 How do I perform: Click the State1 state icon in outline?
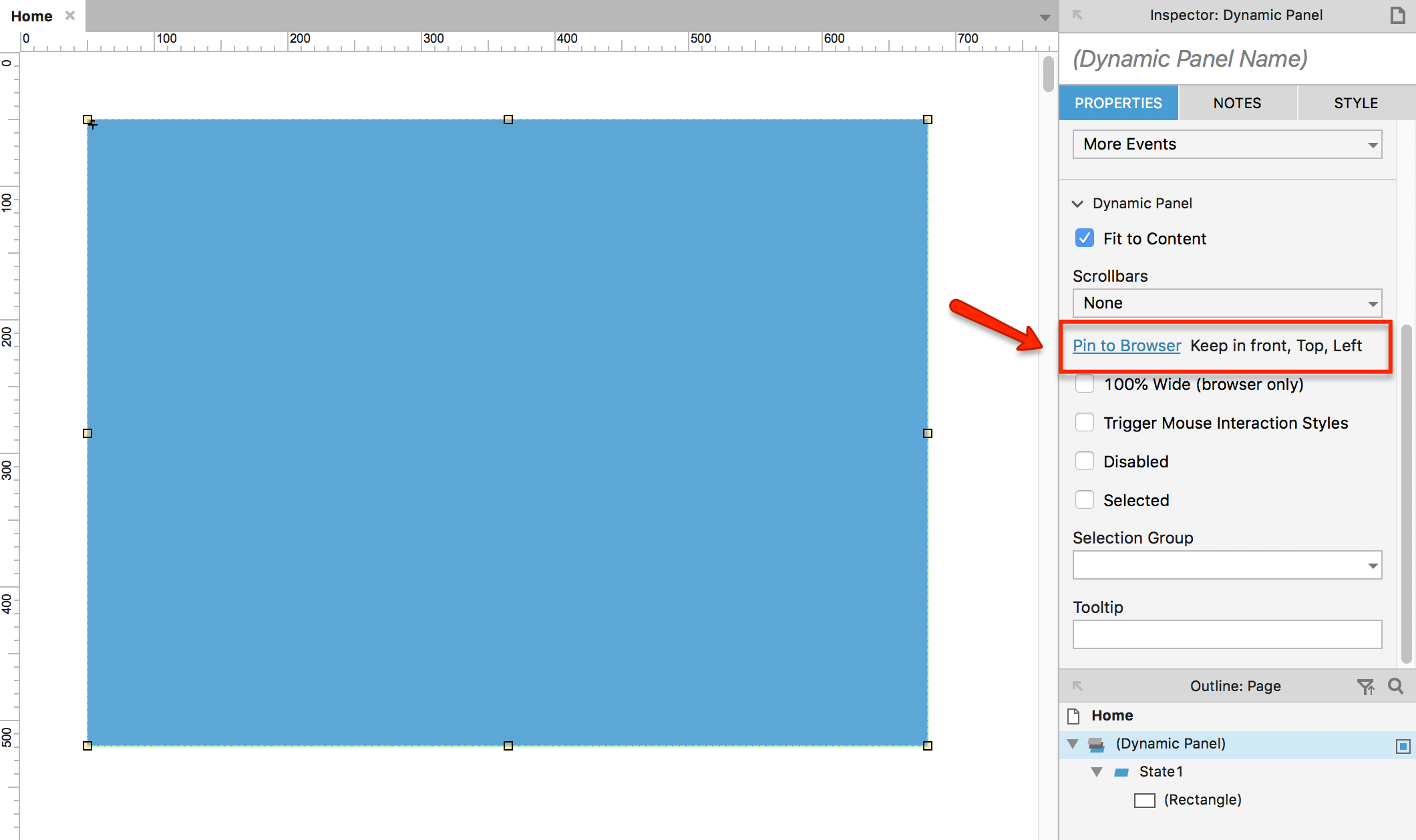pos(1123,771)
